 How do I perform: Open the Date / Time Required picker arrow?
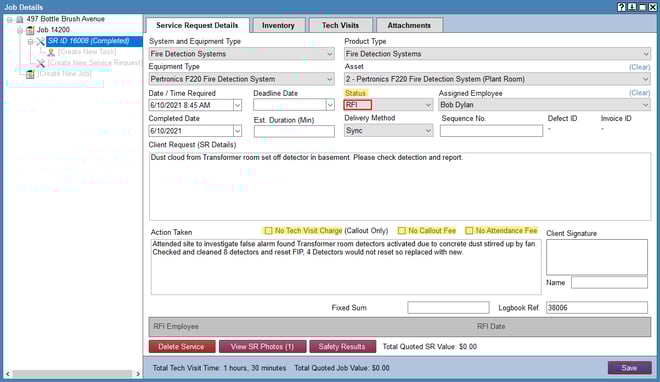pyautogui.click(x=237, y=105)
